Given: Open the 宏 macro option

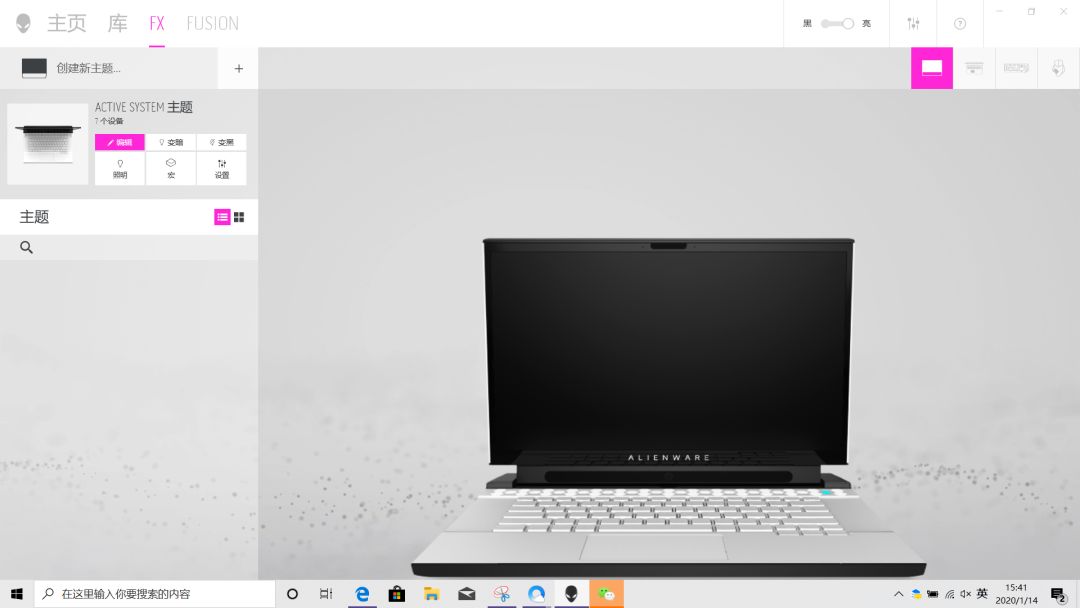Looking at the screenshot, I should [171, 169].
